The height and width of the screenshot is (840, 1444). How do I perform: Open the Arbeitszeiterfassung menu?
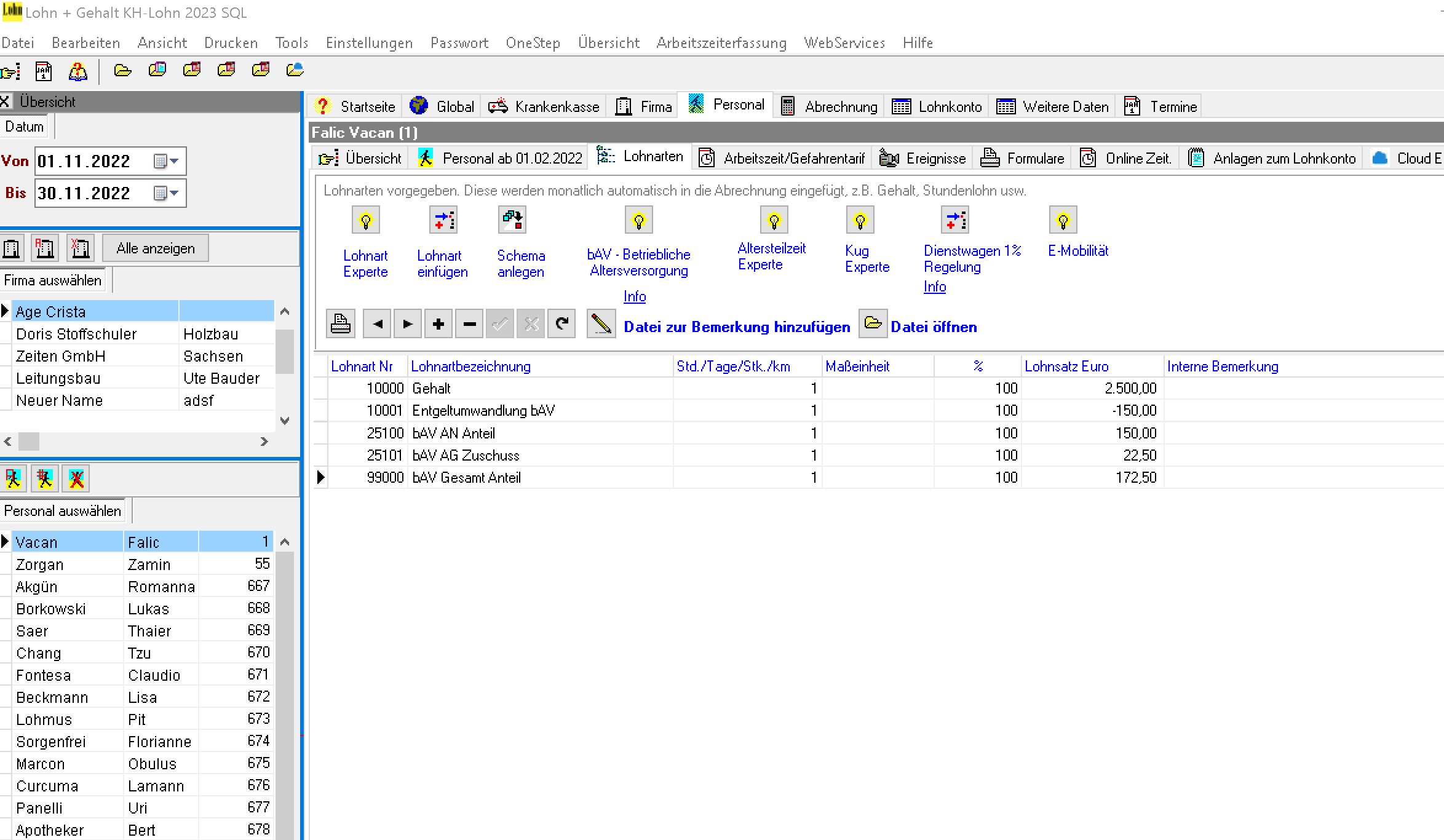pyautogui.click(x=721, y=43)
